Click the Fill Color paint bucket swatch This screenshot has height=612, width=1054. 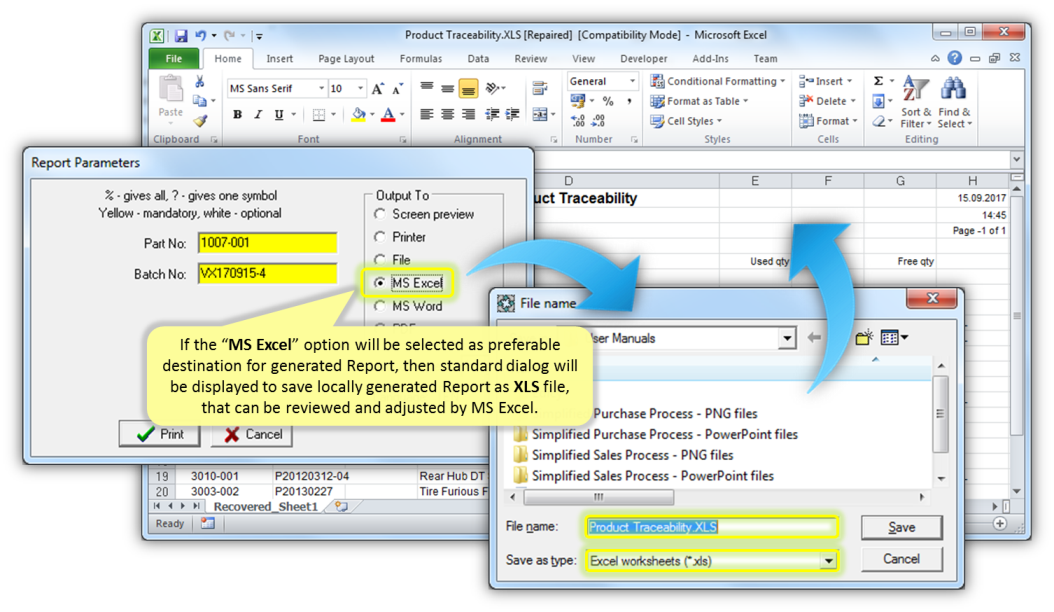click(359, 115)
